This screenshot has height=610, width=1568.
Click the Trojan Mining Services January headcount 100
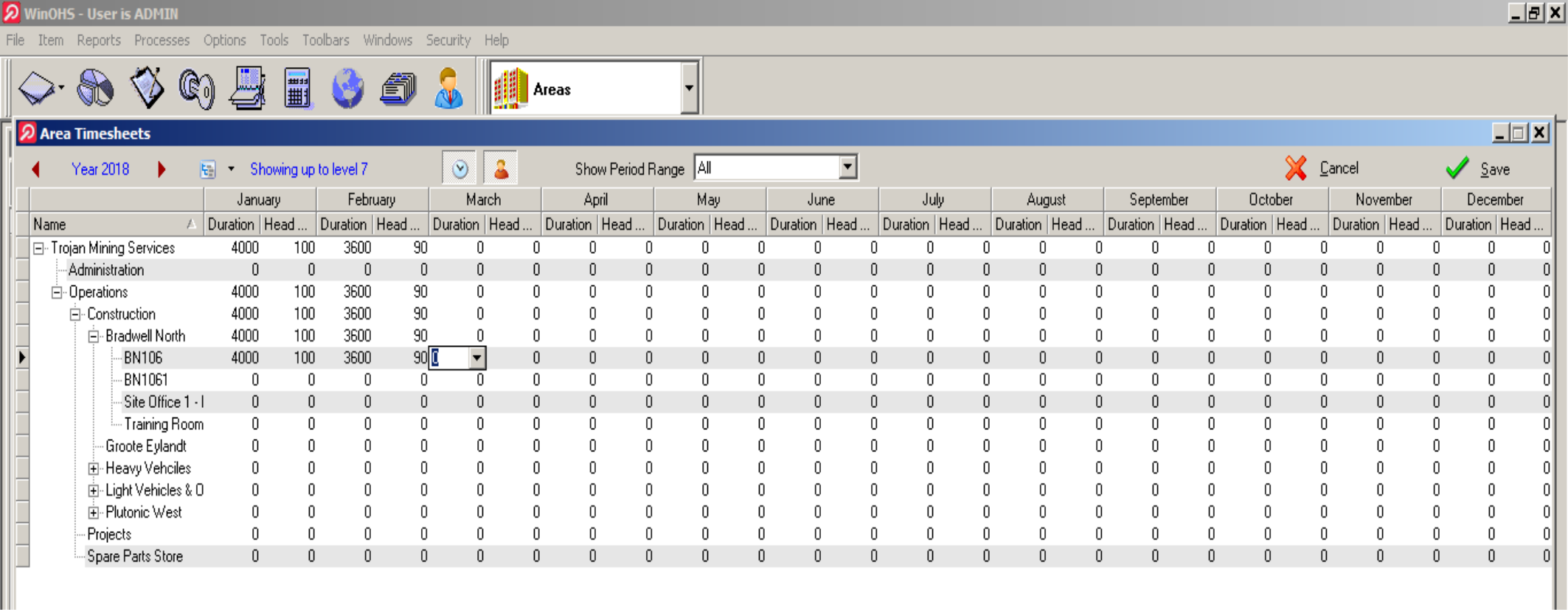click(304, 248)
